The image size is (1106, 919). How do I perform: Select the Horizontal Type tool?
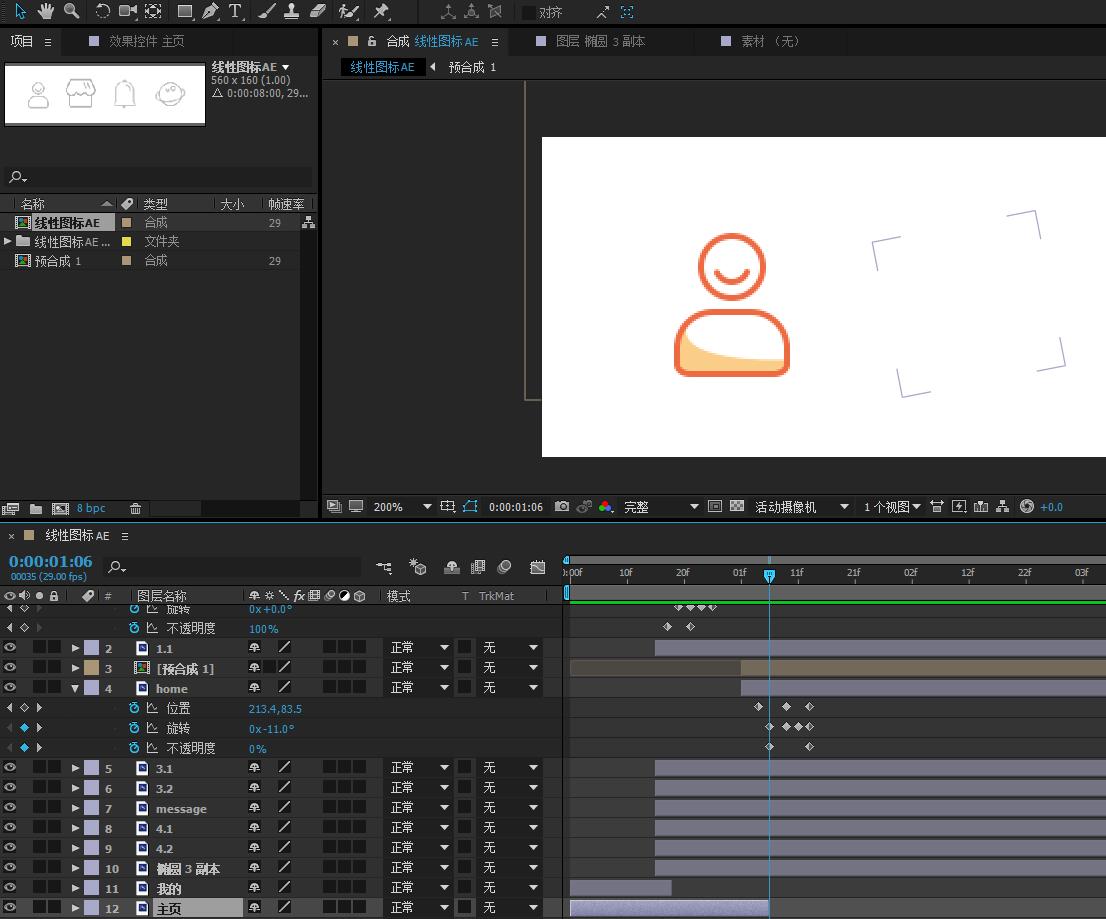236,11
